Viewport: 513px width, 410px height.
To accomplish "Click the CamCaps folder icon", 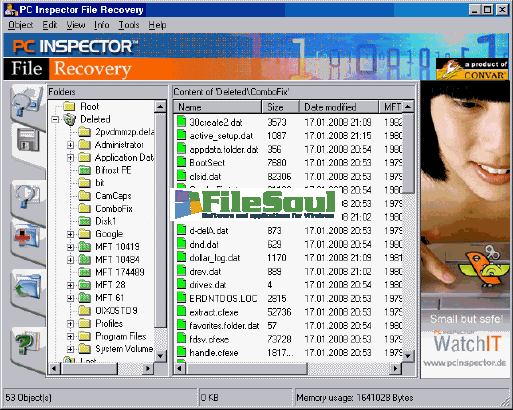I will [x=85, y=196].
